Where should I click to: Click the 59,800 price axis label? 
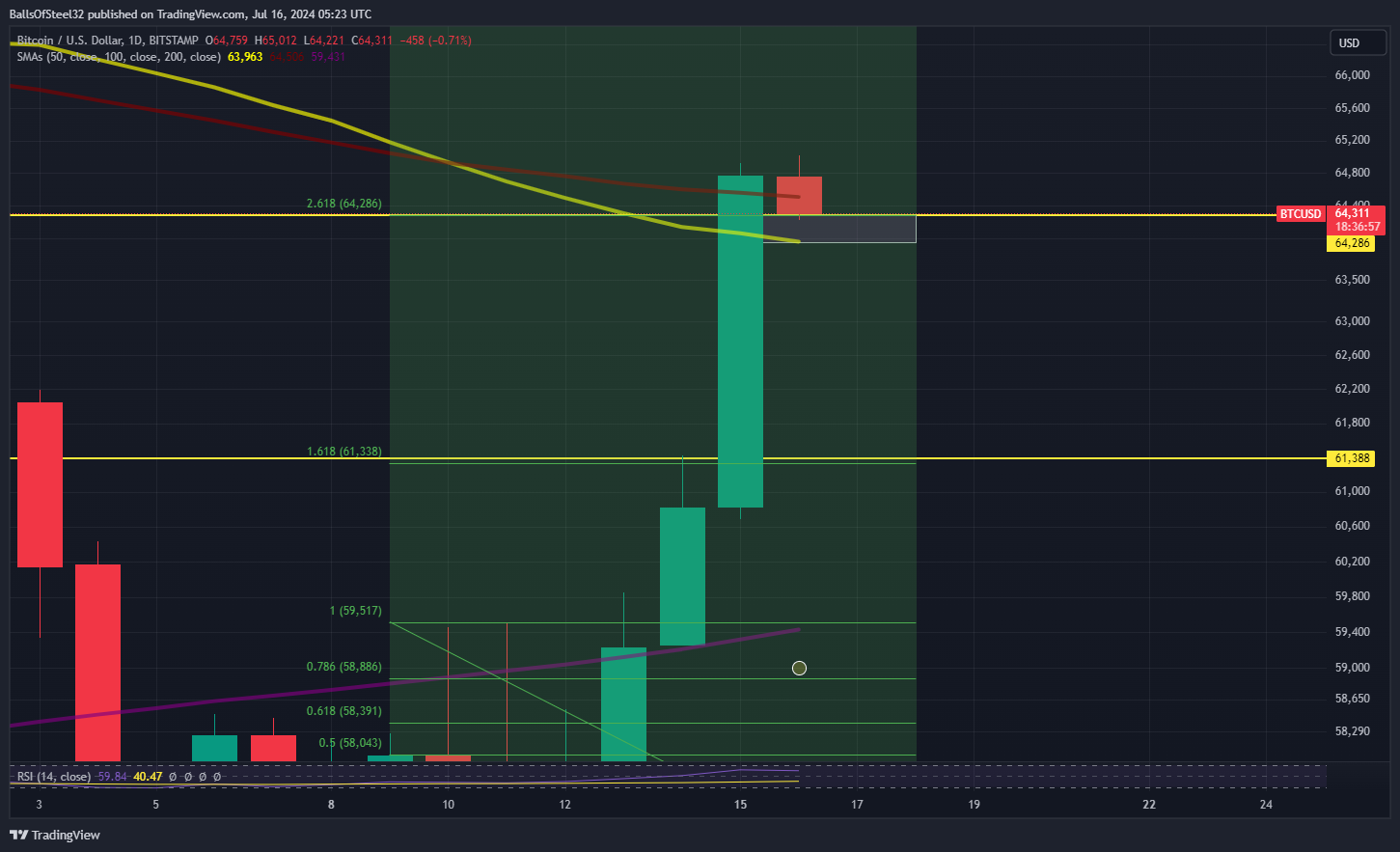[1353, 596]
